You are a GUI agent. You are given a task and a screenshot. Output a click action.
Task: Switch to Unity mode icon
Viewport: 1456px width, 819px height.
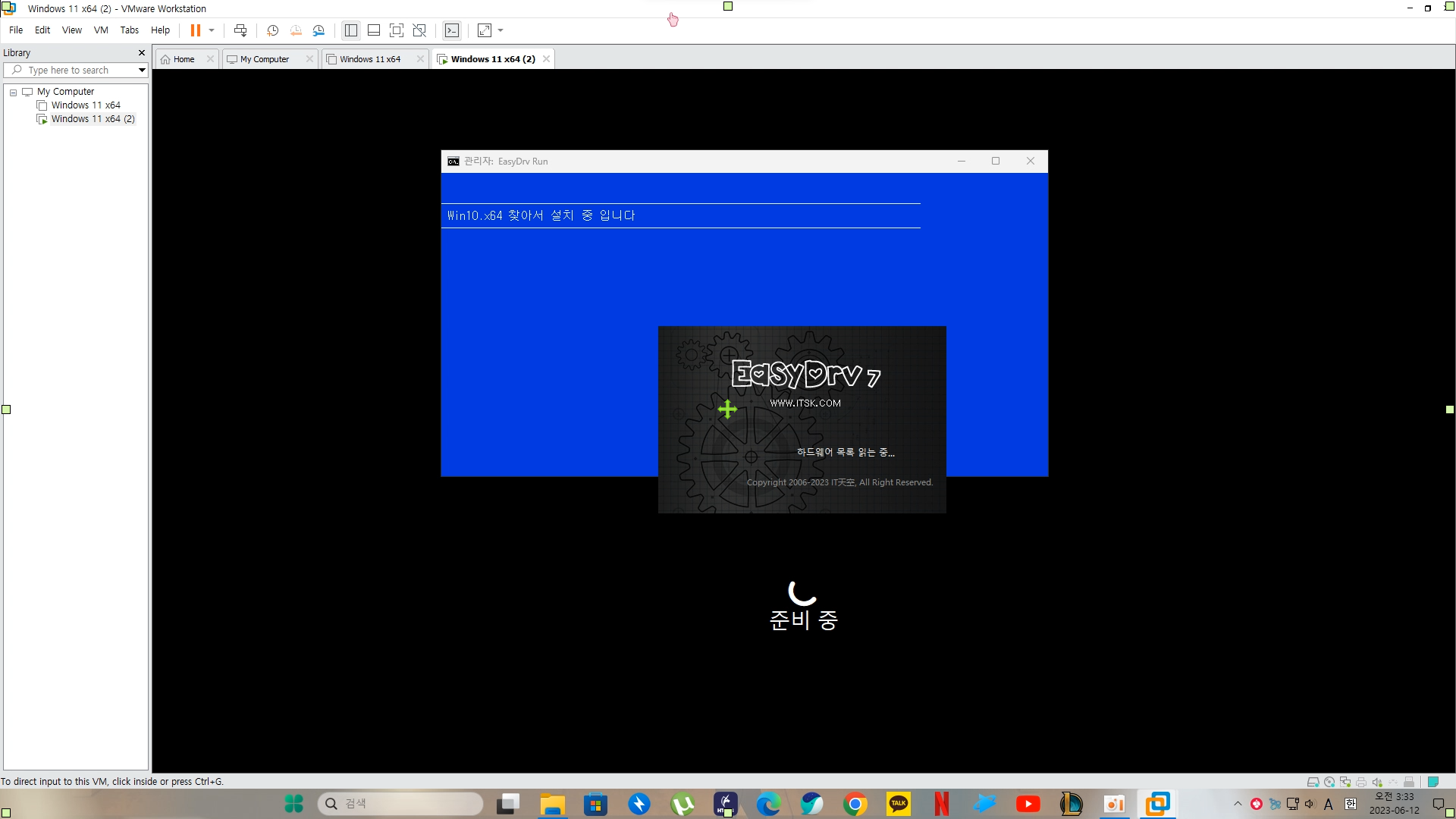pos(419,30)
